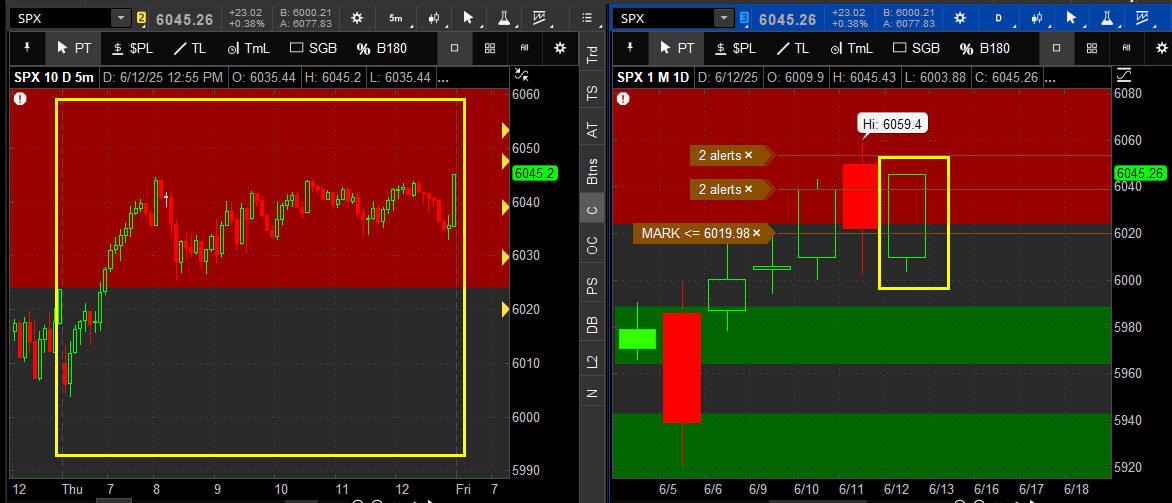
Task: Switch left chart to four-grid layout
Action: pyautogui.click(x=490, y=48)
